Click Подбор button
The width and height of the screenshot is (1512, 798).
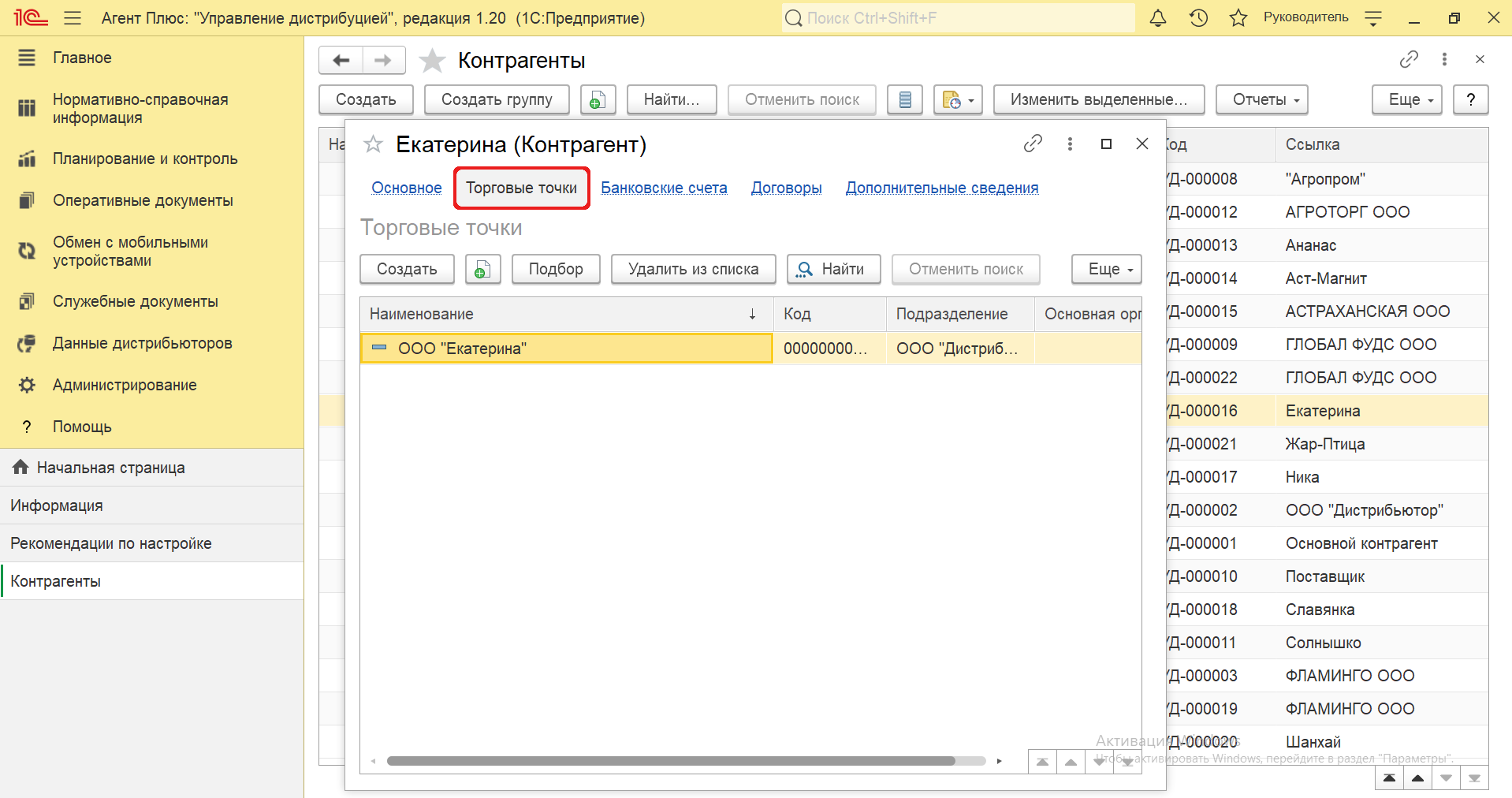(x=556, y=269)
